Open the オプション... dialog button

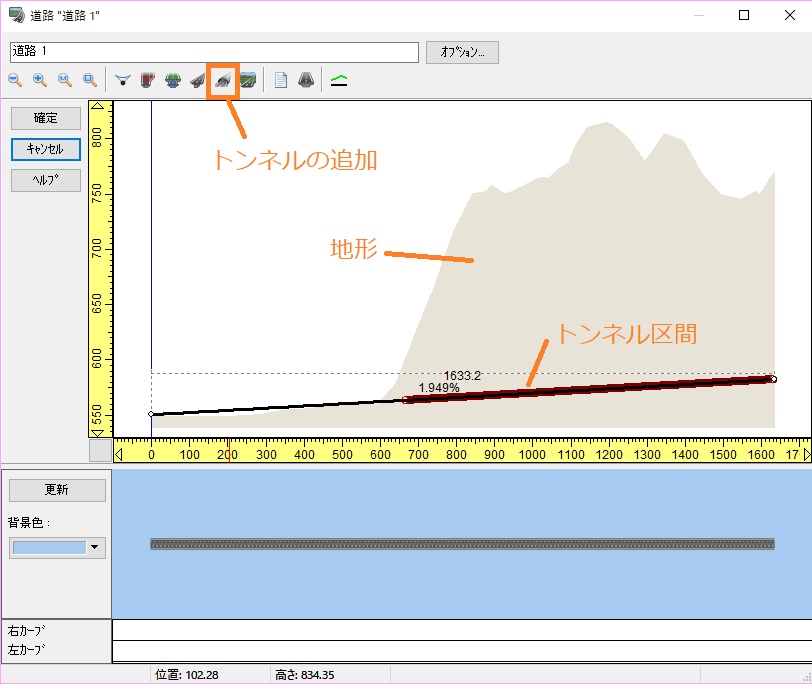462,52
